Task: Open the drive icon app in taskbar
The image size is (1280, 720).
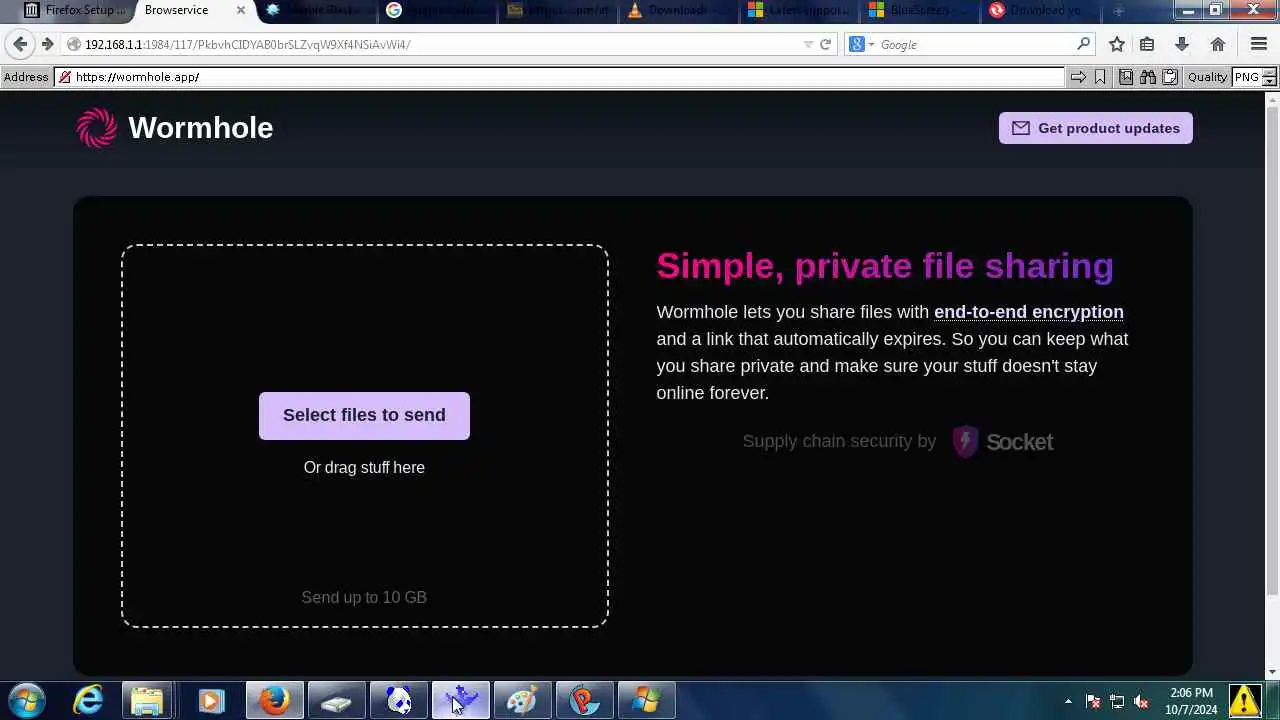Action: (x=337, y=700)
